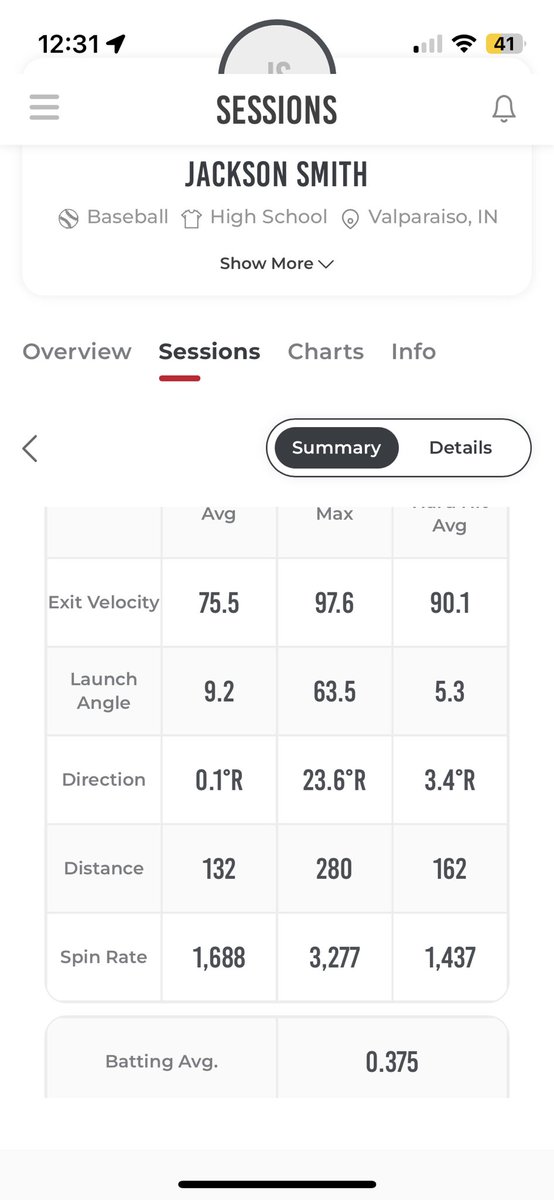Switch to the Charts tab
Viewport: 554px width, 1200px height.
(326, 352)
